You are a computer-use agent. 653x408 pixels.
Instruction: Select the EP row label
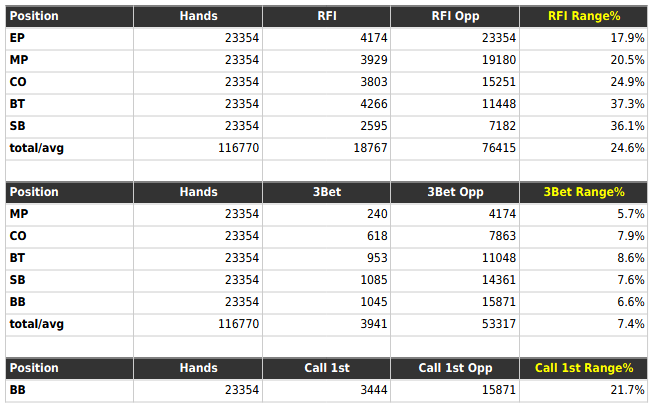17,38
